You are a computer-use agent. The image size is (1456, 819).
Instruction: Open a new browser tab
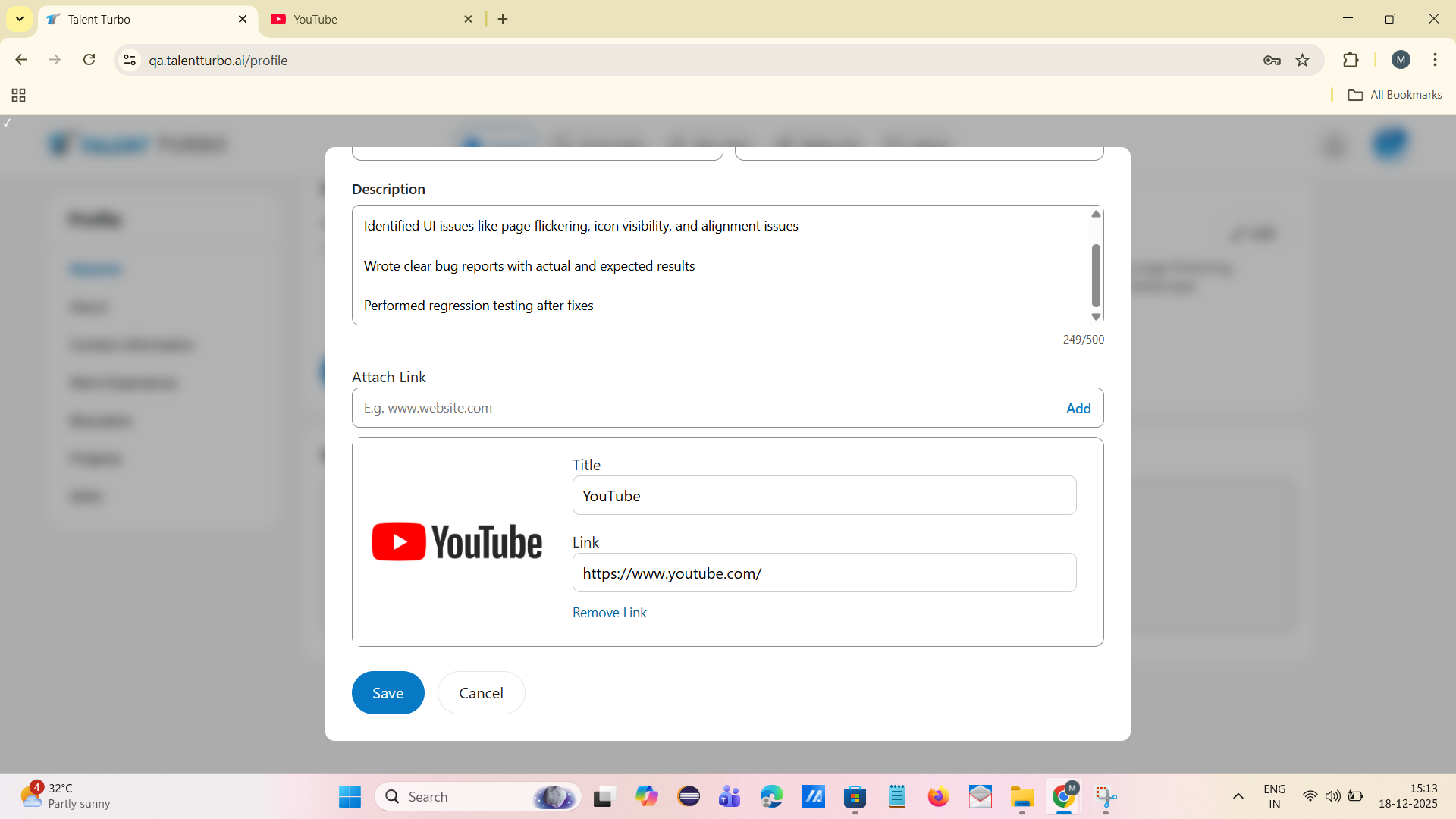click(503, 19)
